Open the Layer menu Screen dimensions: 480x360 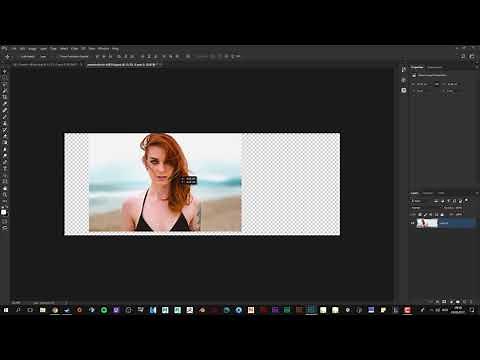[x=43, y=49]
